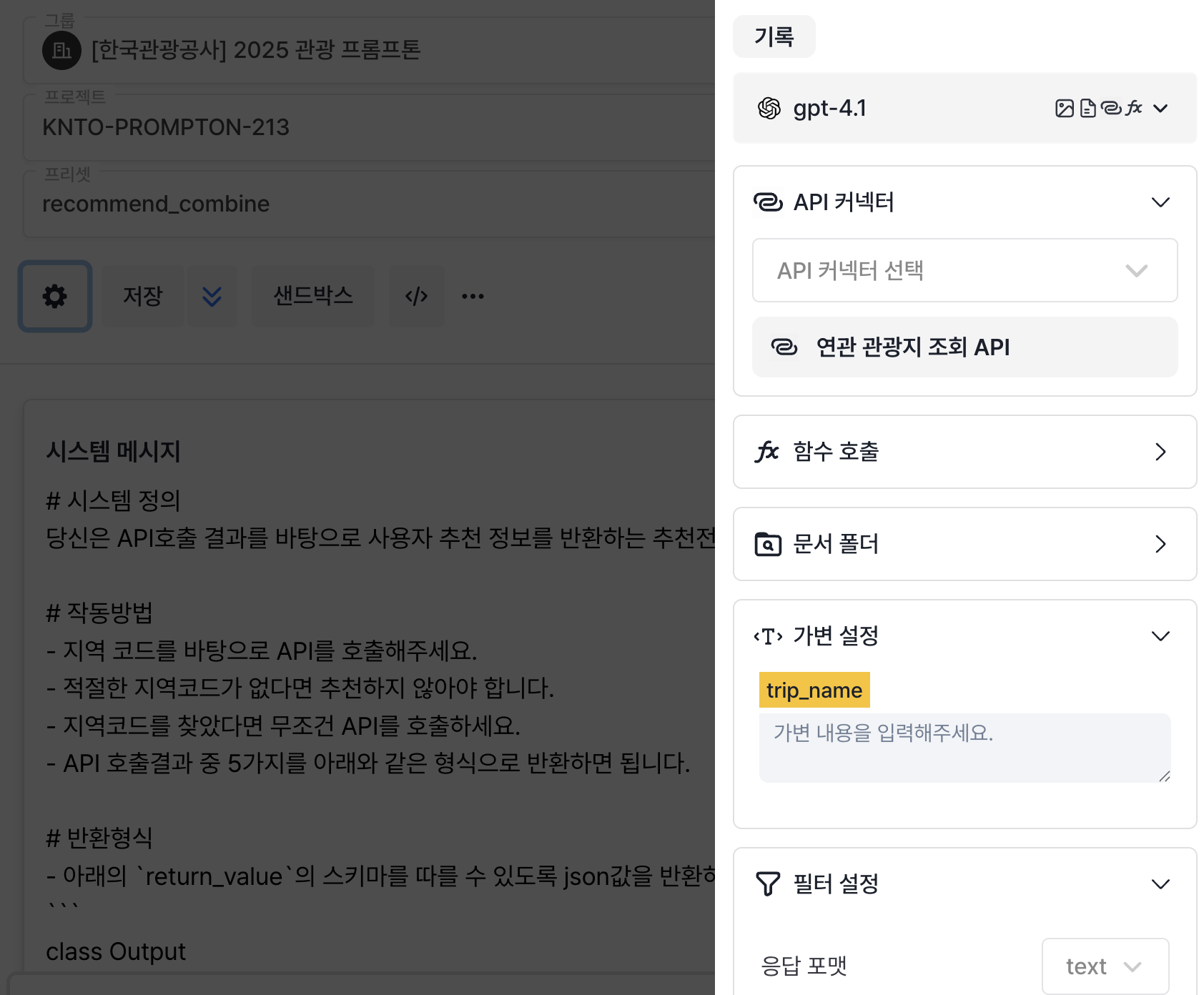Viewport: 1204px width, 995px height.
Task: Collapse the API 커넥터 section
Action: tap(1160, 202)
